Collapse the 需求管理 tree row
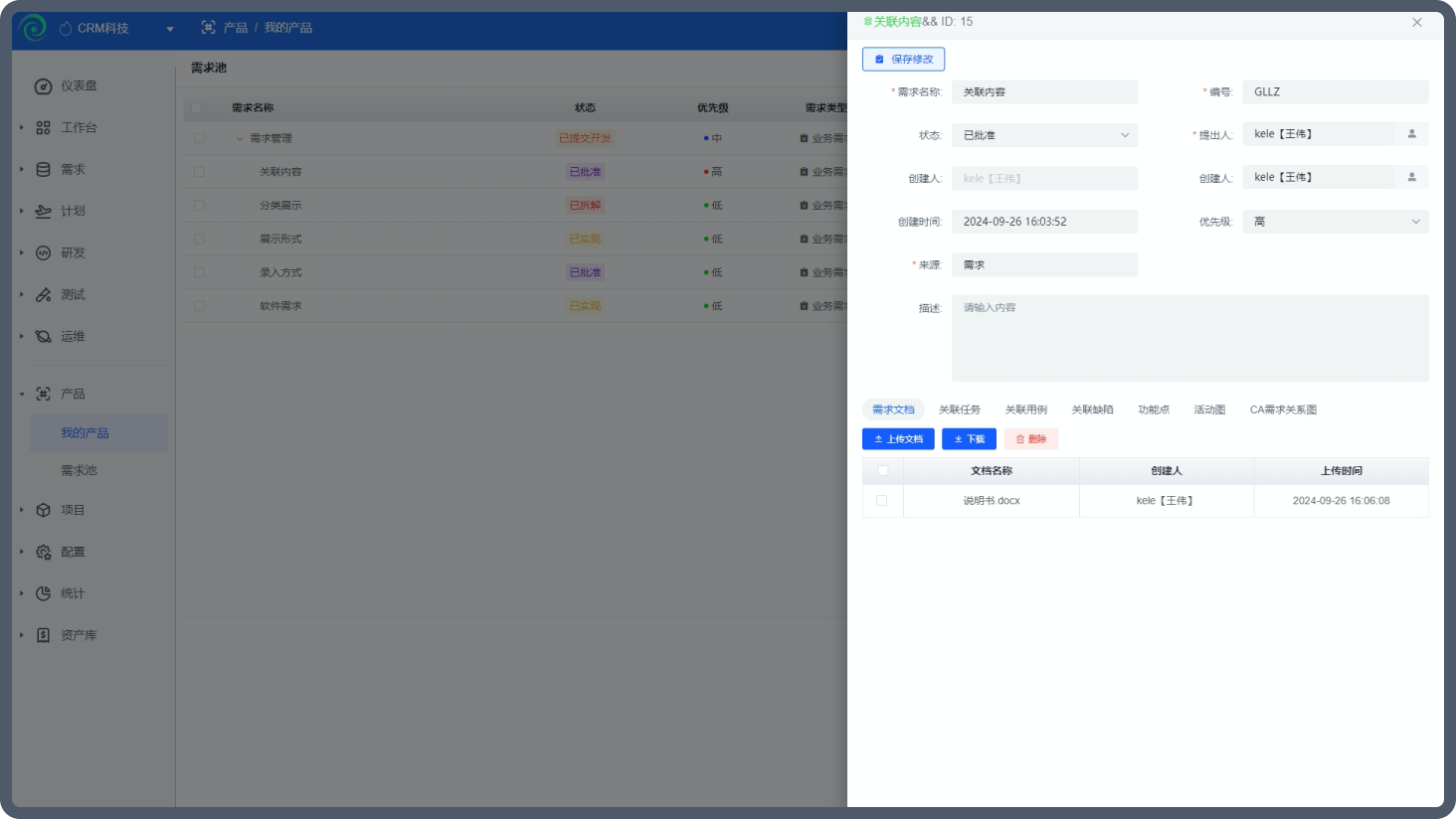Image resolution: width=1456 pixels, height=819 pixels. pos(240,139)
